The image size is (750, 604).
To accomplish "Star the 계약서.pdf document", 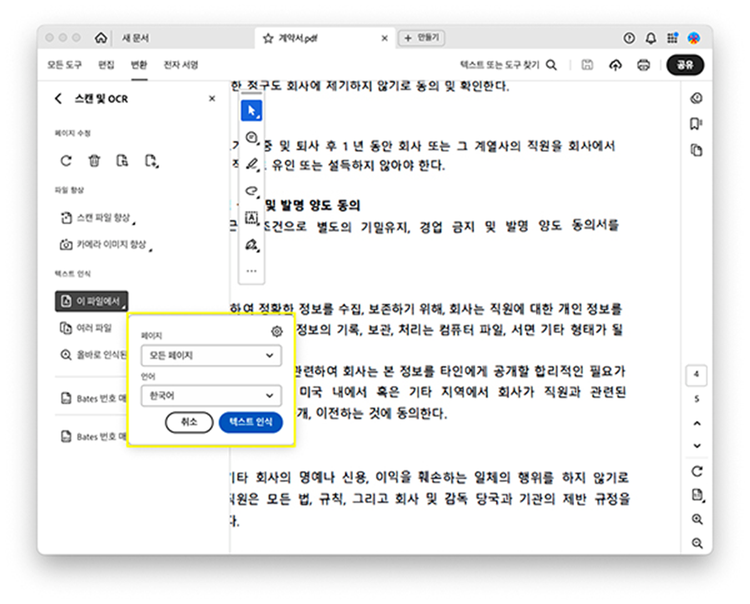I will point(268,38).
